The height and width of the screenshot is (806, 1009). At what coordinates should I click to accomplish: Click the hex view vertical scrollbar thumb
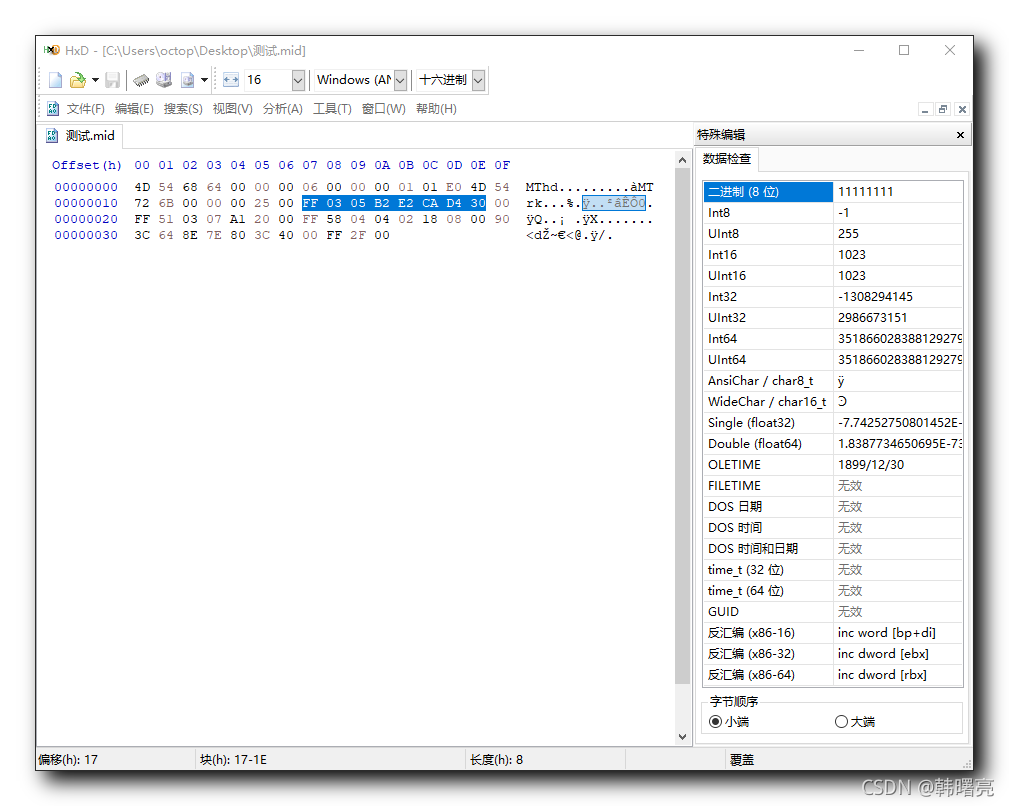point(682,425)
